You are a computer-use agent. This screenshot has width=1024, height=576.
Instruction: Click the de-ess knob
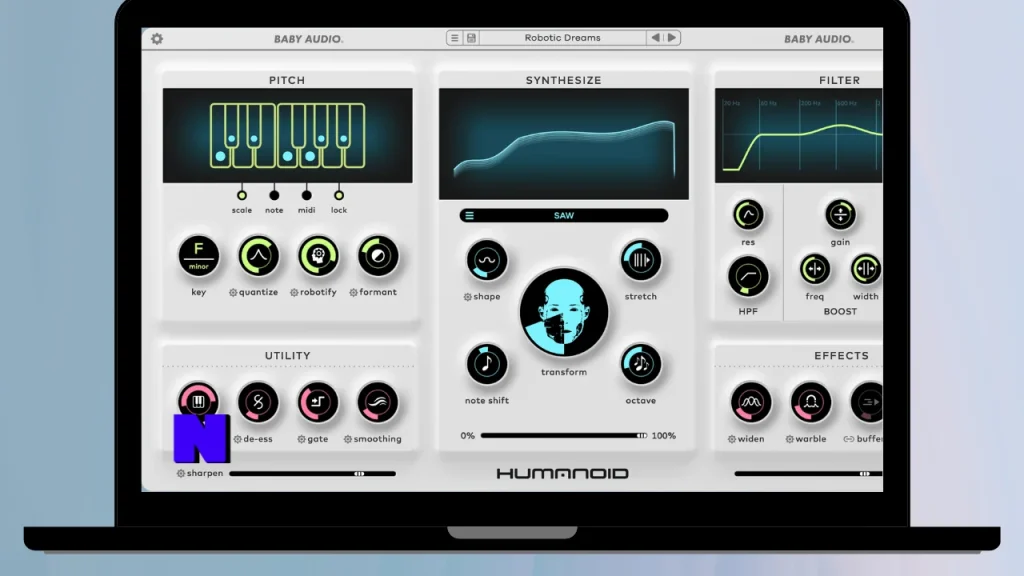(258, 402)
